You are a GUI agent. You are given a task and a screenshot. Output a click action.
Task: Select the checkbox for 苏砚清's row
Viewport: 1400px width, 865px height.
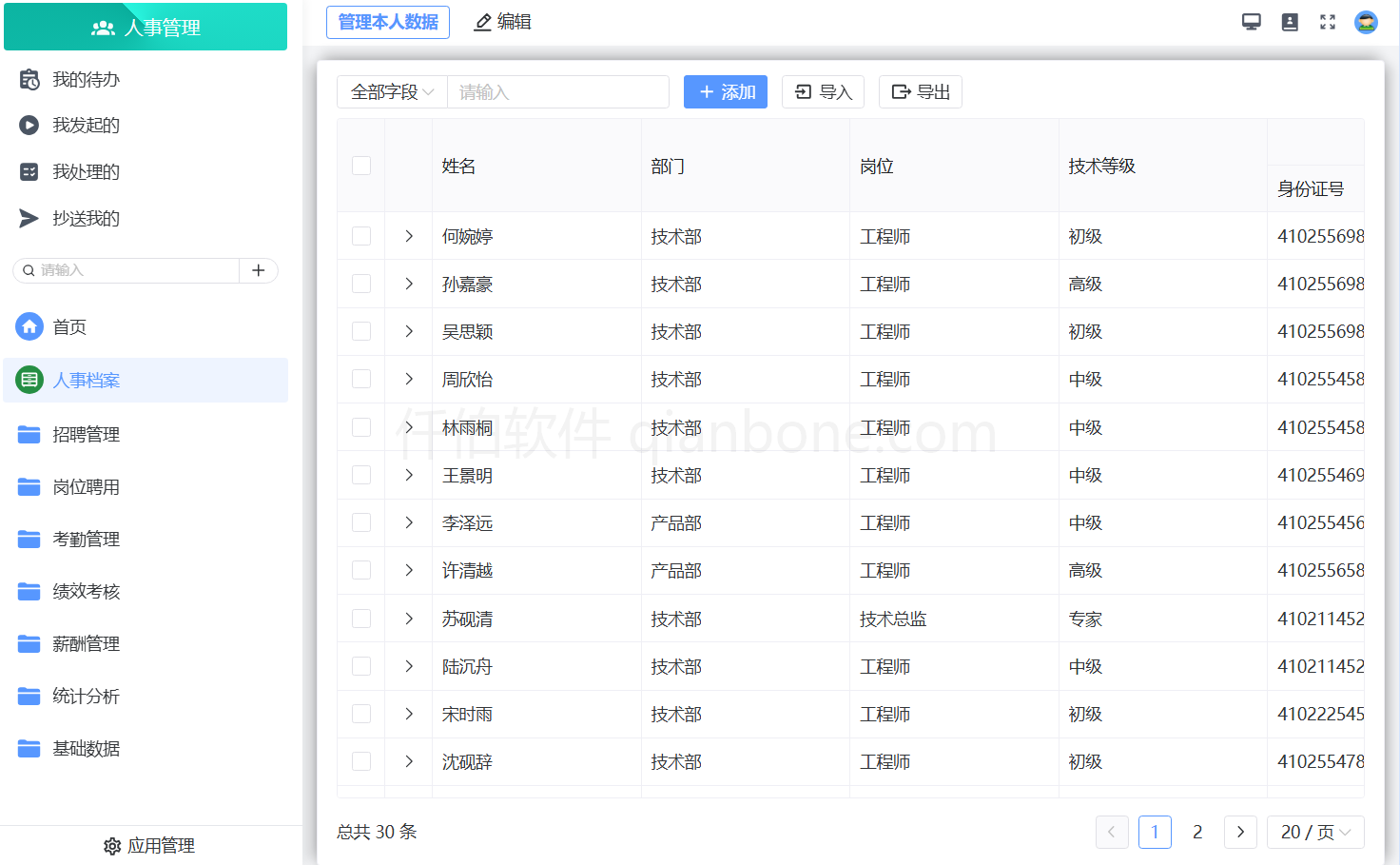(360, 618)
